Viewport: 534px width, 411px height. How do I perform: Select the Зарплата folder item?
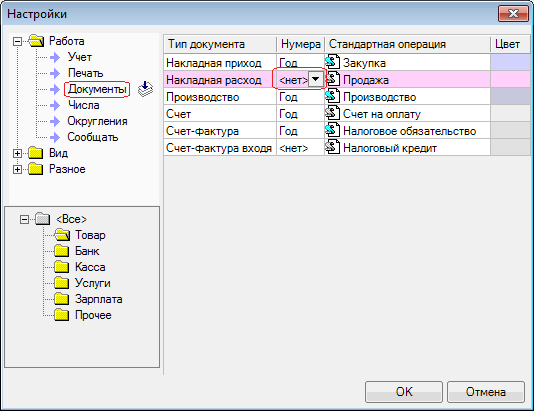[98, 299]
